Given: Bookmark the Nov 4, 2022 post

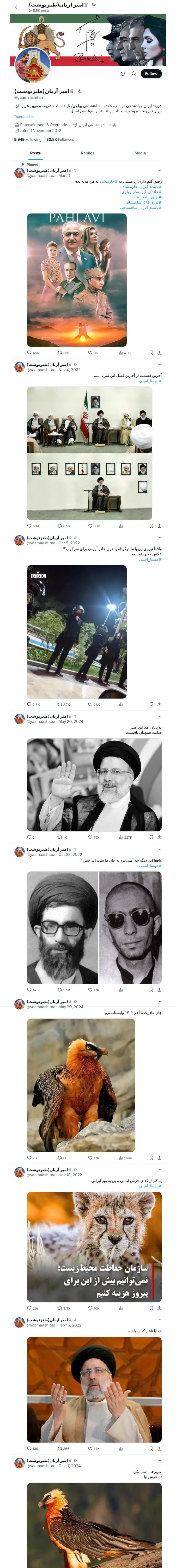Looking at the screenshot, I should 151,526.
